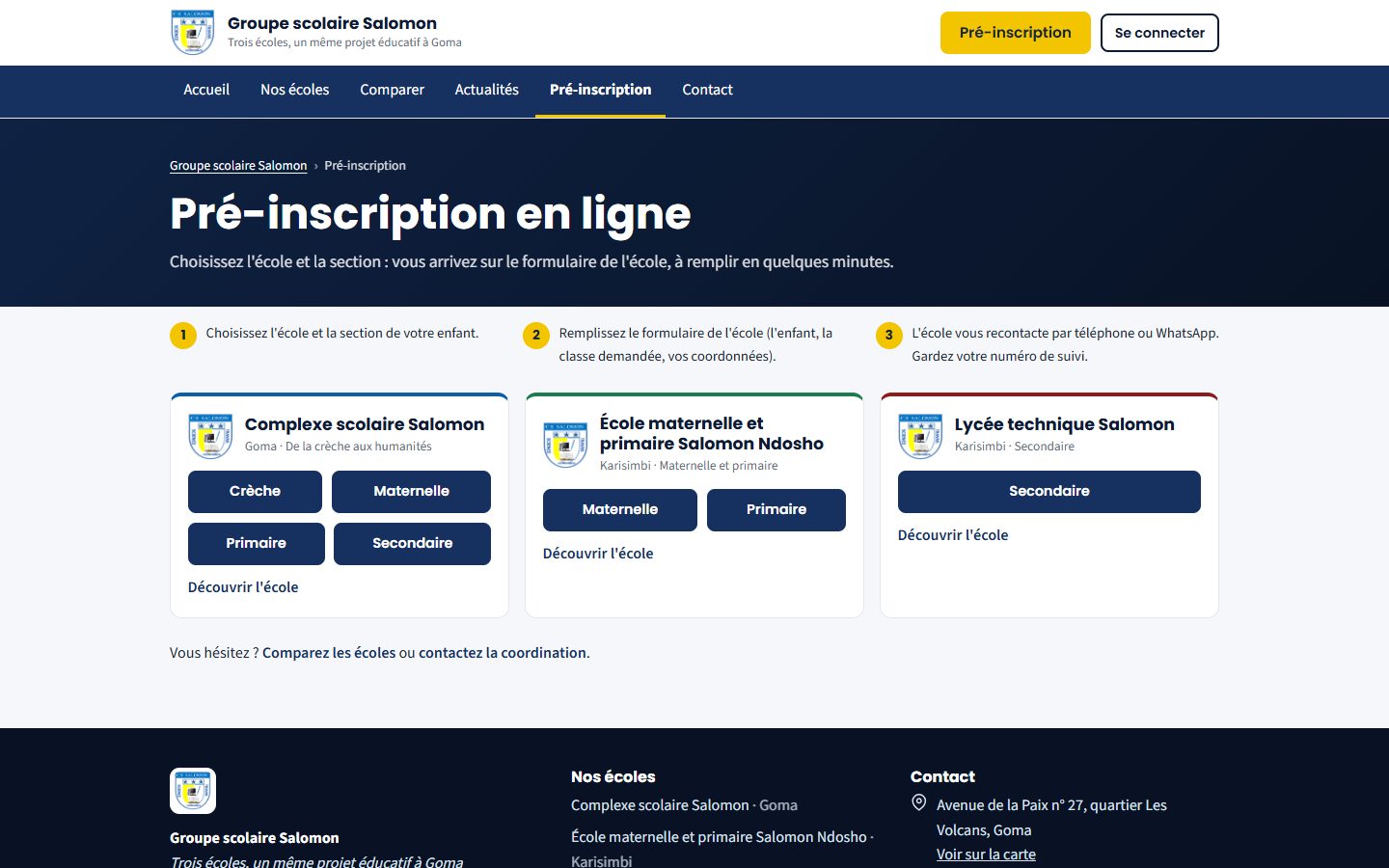
Task: Choose Primaire in Complexe scolaire Salomon
Action: tap(256, 544)
